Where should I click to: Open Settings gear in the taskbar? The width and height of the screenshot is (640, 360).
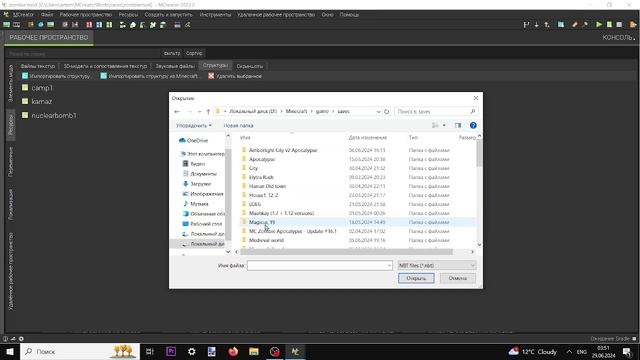[191, 351]
